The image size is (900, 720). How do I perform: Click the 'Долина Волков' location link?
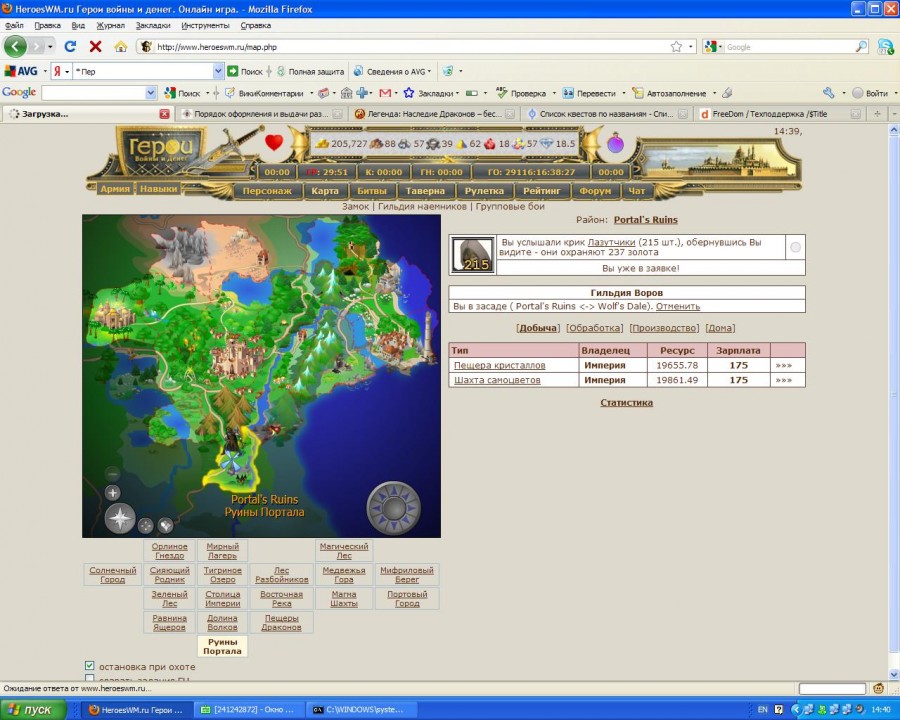[222, 622]
